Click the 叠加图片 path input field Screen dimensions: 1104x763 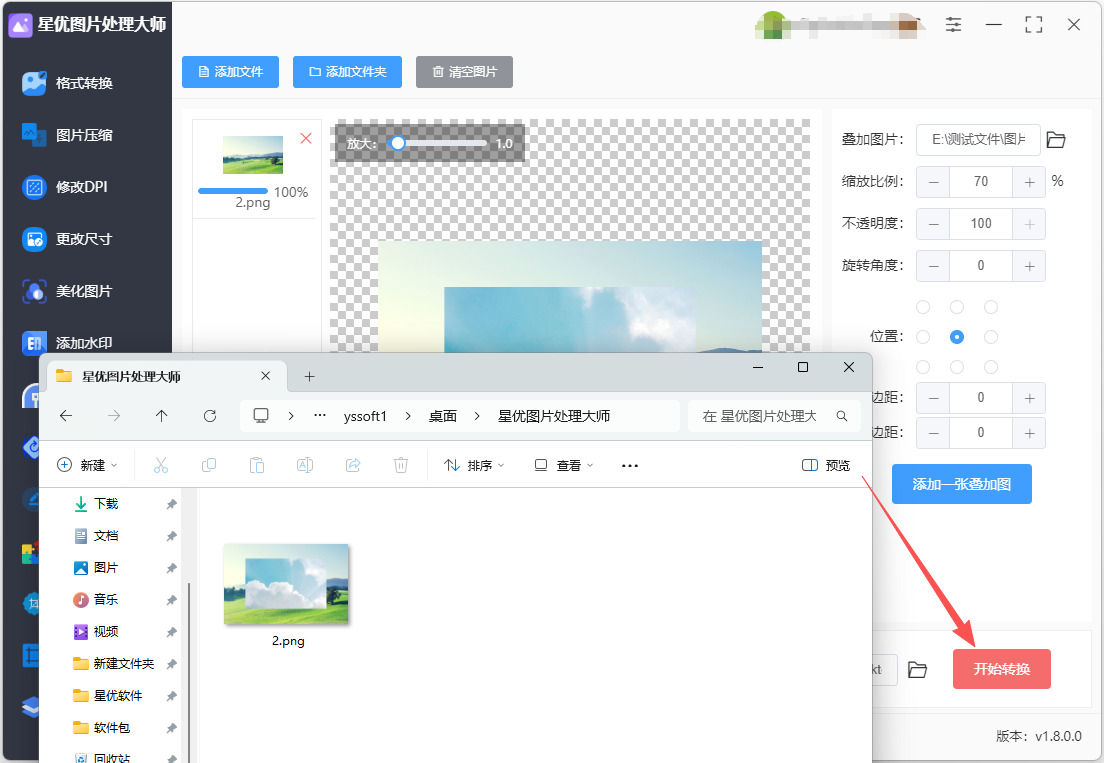(978, 139)
